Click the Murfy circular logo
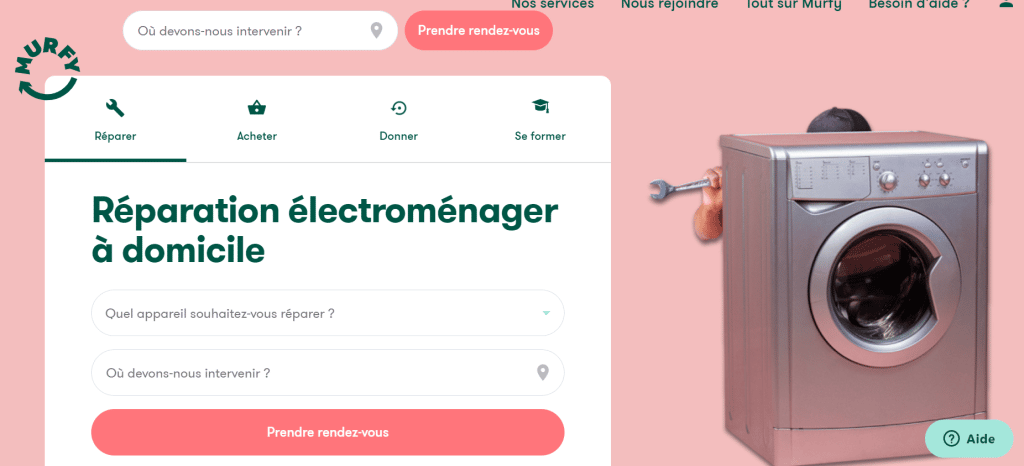The image size is (1024, 466). click(47, 71)
